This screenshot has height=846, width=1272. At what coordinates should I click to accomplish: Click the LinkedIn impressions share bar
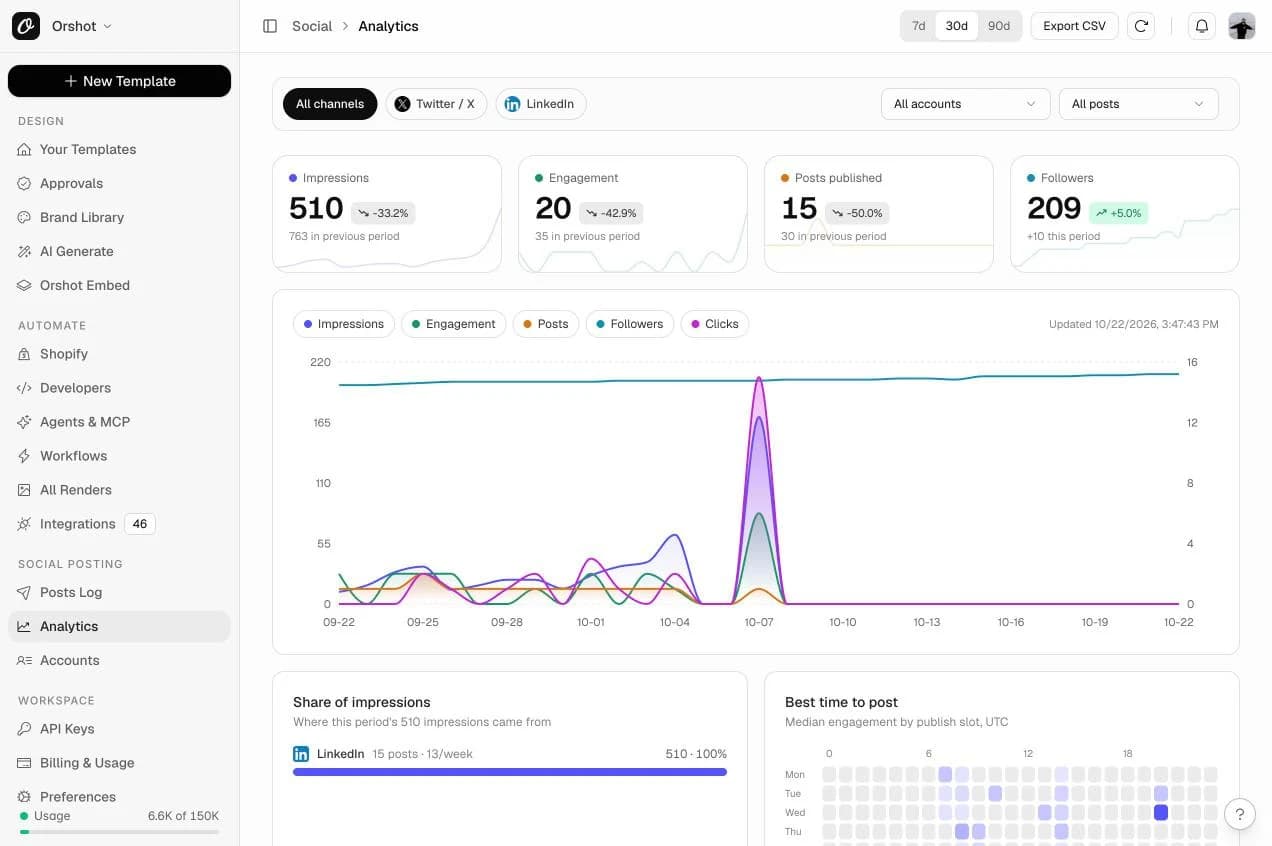tap(510, 772)
